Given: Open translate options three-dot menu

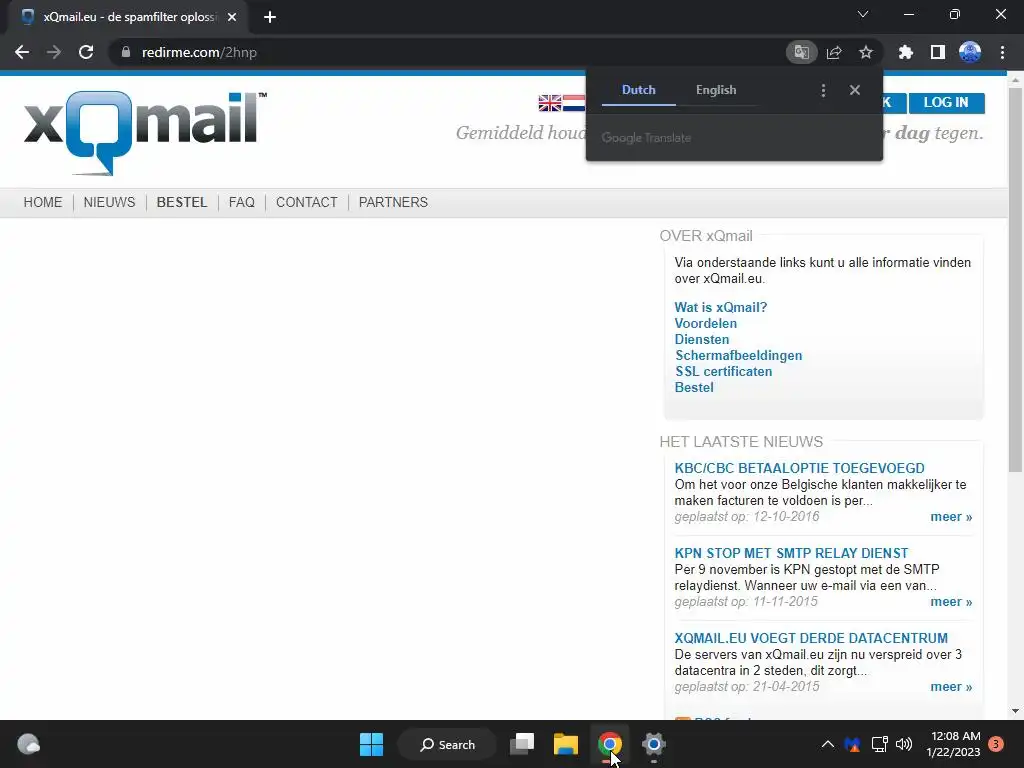Looking at the screenshot, I should (823, 90).
